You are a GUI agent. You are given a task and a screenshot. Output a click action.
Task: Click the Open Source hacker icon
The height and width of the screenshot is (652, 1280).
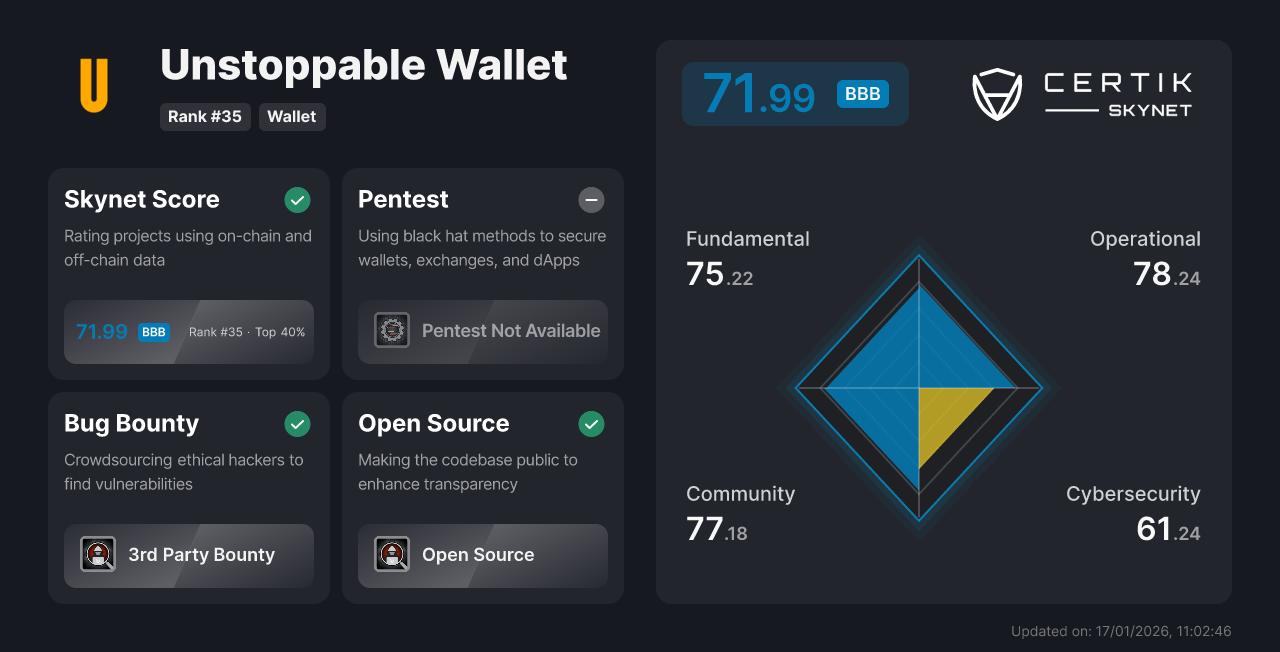click(392, 554)
